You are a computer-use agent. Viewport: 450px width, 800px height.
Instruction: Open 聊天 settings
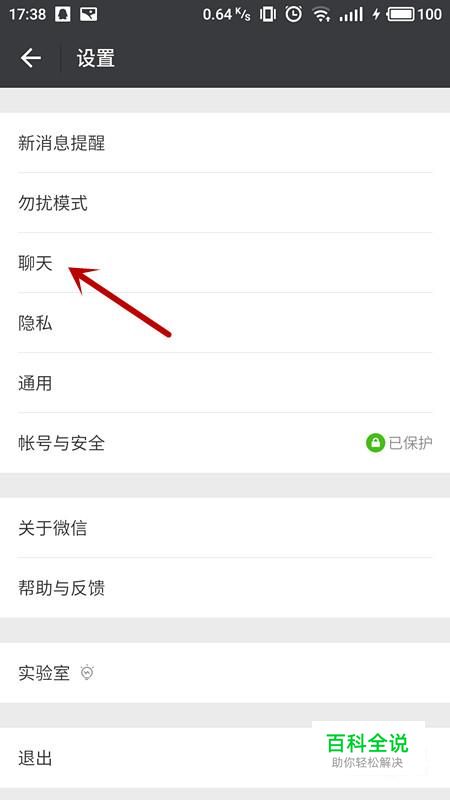pos(225,263)
